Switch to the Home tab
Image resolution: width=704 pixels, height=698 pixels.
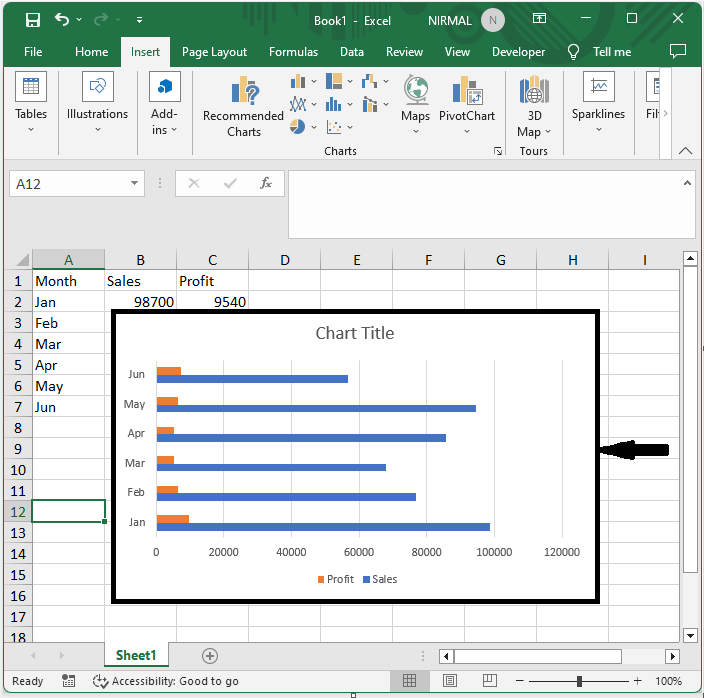(x=92, y=52)
